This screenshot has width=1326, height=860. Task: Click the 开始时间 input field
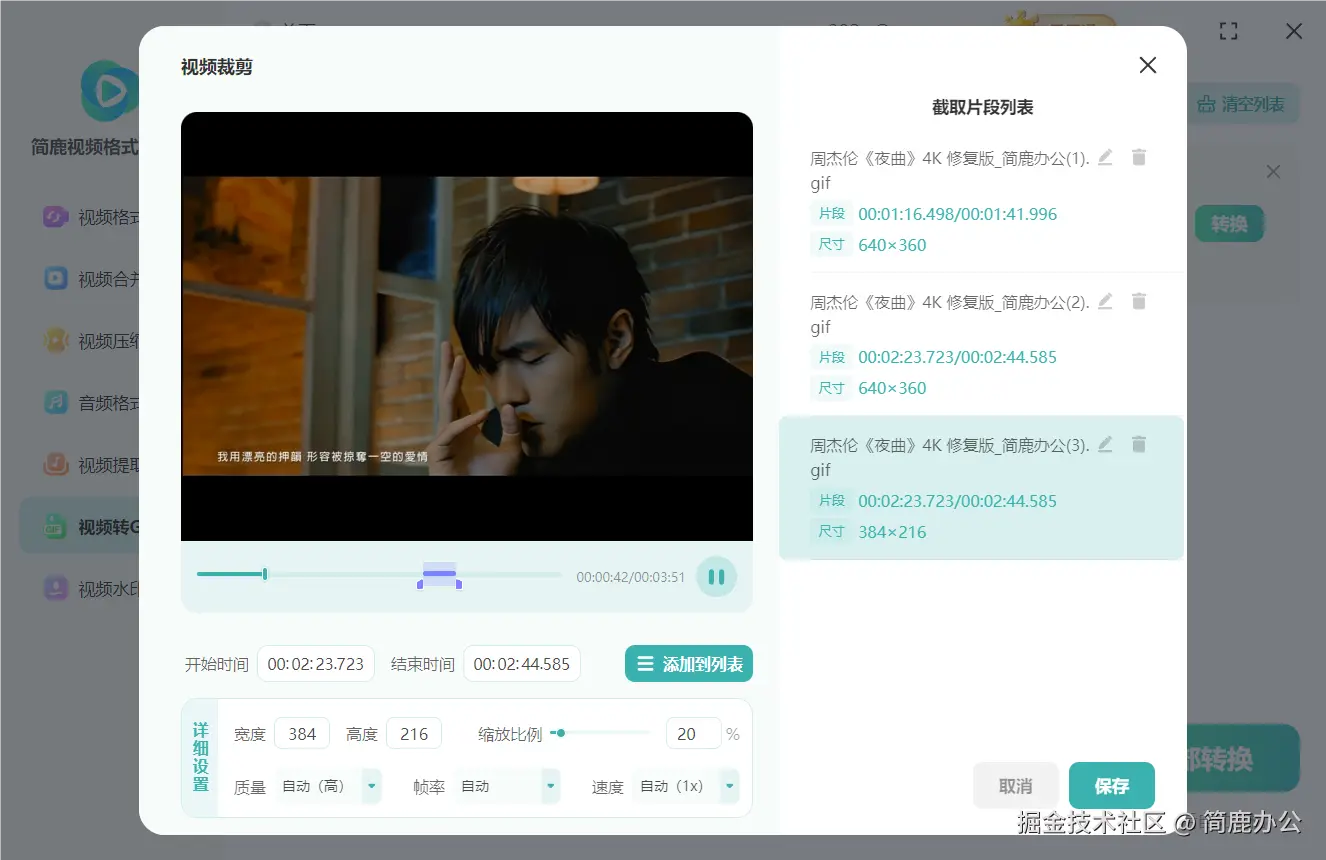tap(316, 664)
